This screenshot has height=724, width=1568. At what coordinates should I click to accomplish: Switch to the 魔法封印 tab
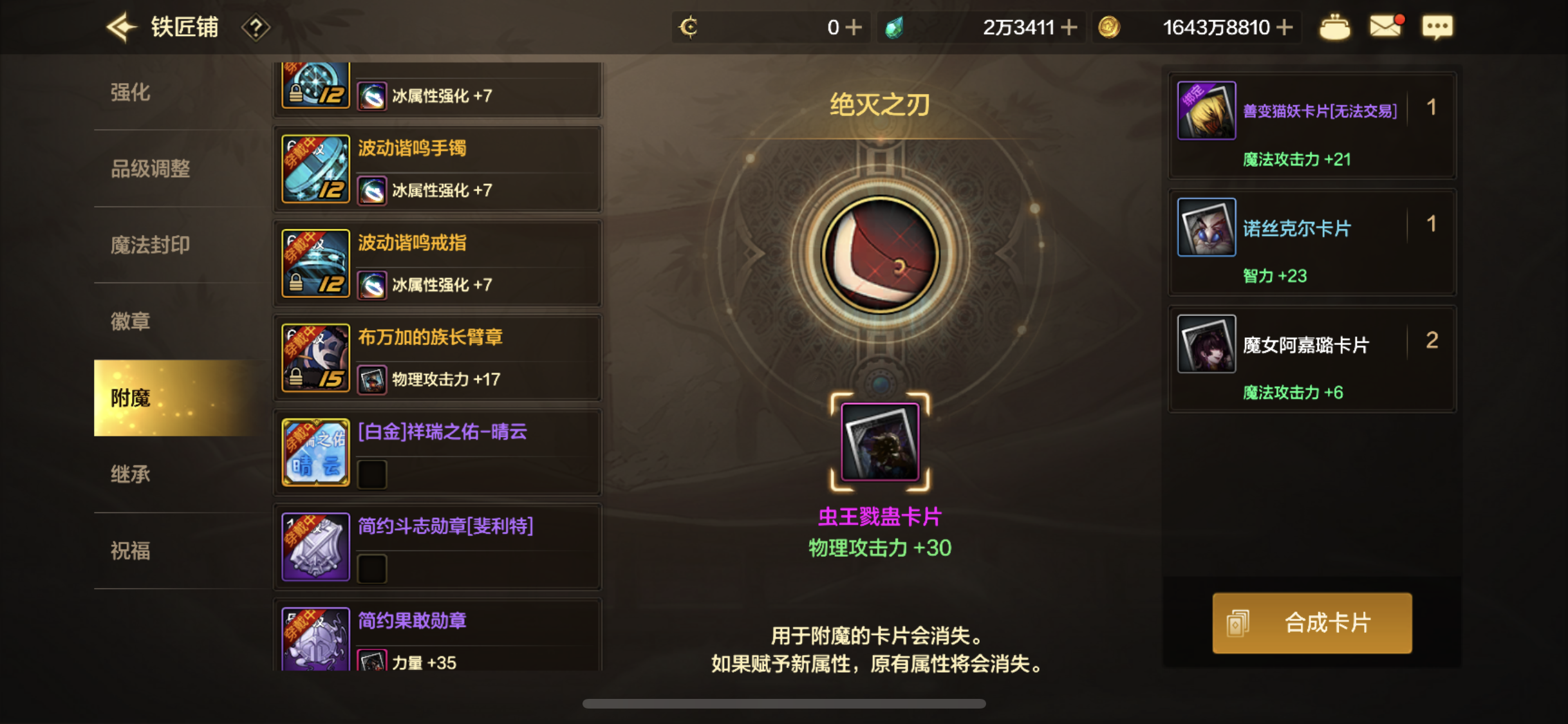click(151, 245)
